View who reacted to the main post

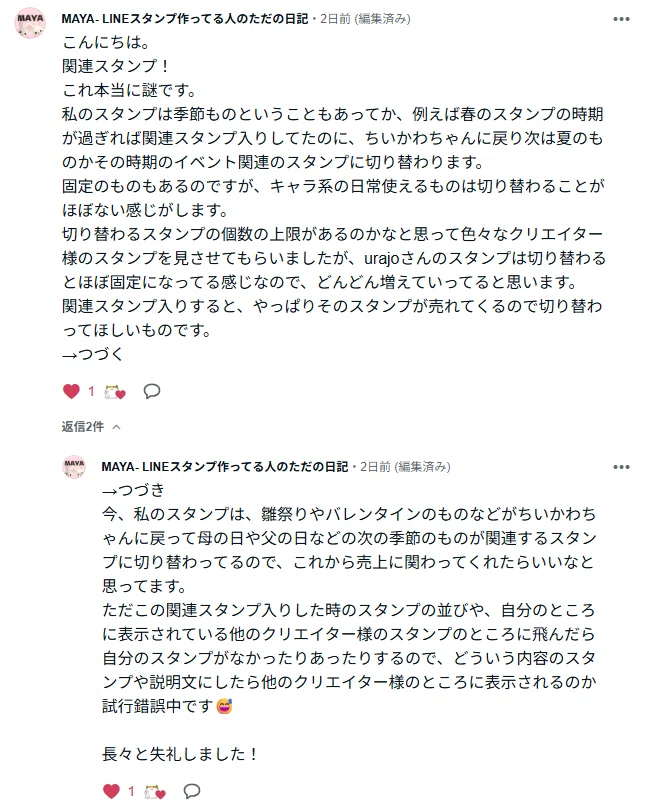tap(115, 392)
